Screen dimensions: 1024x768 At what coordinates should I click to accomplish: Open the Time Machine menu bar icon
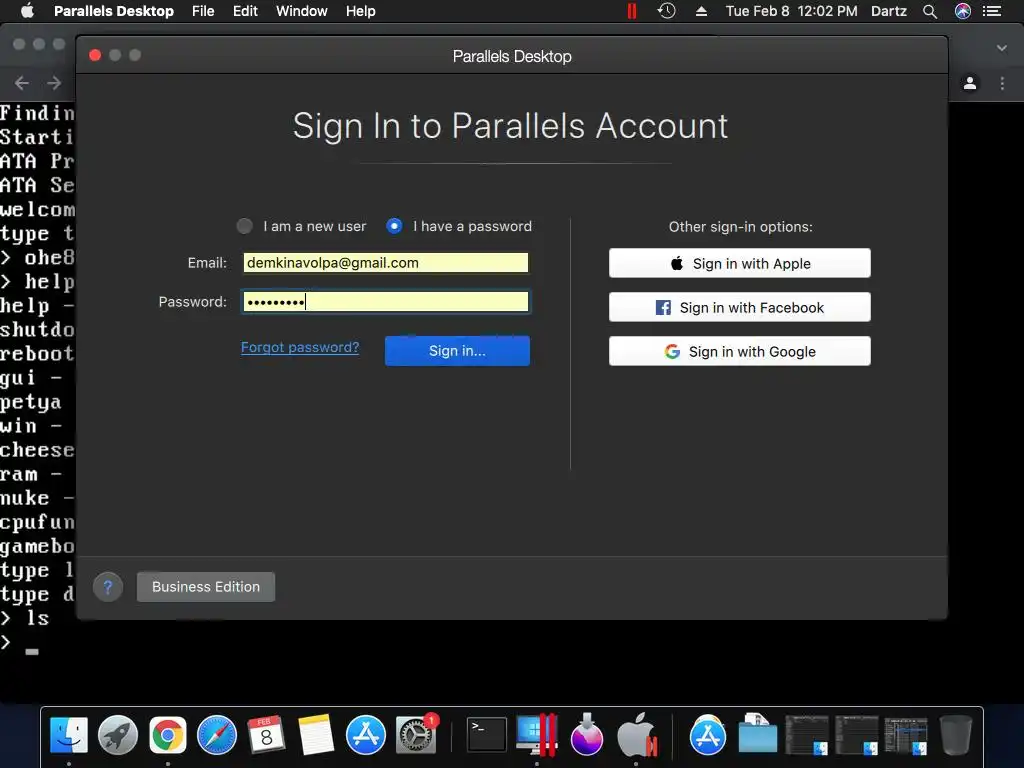click(666, 11)
